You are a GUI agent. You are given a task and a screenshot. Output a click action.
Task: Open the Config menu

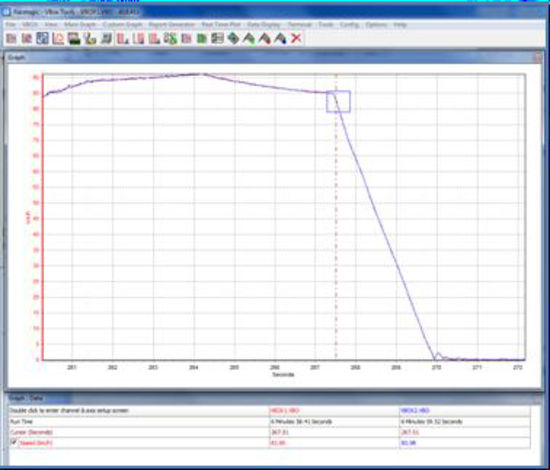click(x=349, y=25)
